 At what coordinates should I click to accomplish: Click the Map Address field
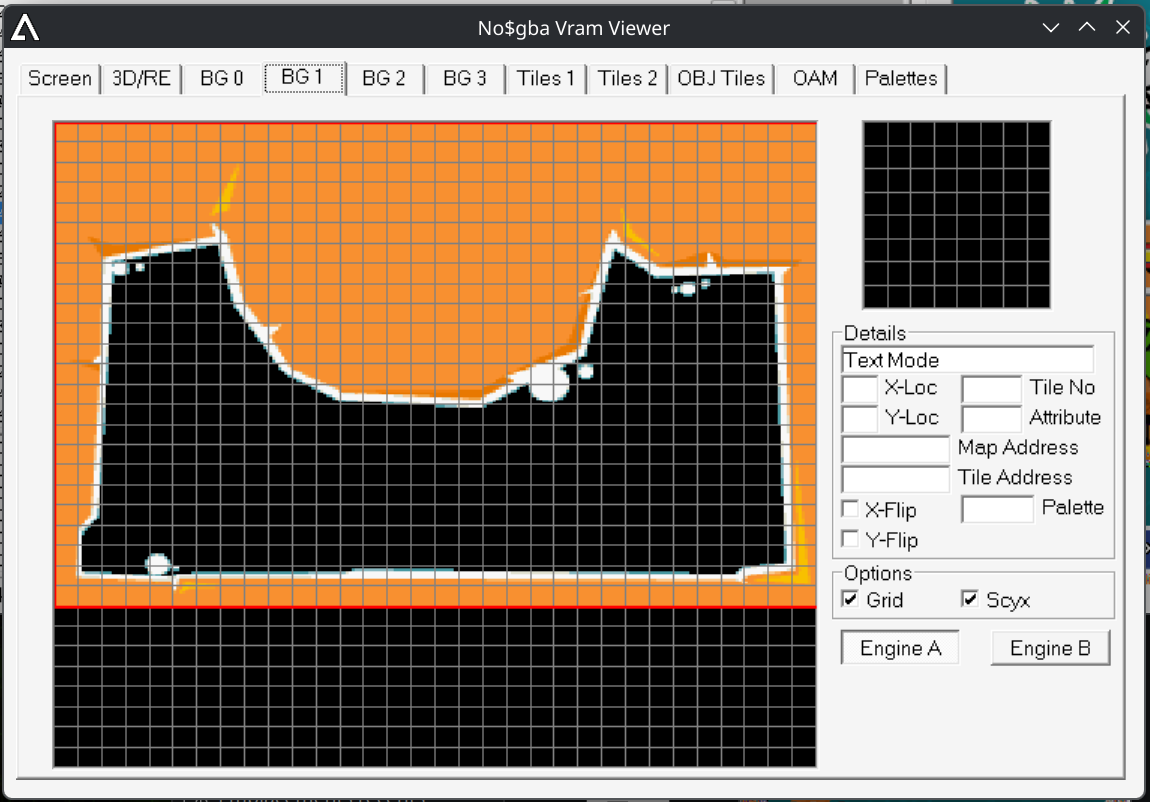tap(895, 449)
